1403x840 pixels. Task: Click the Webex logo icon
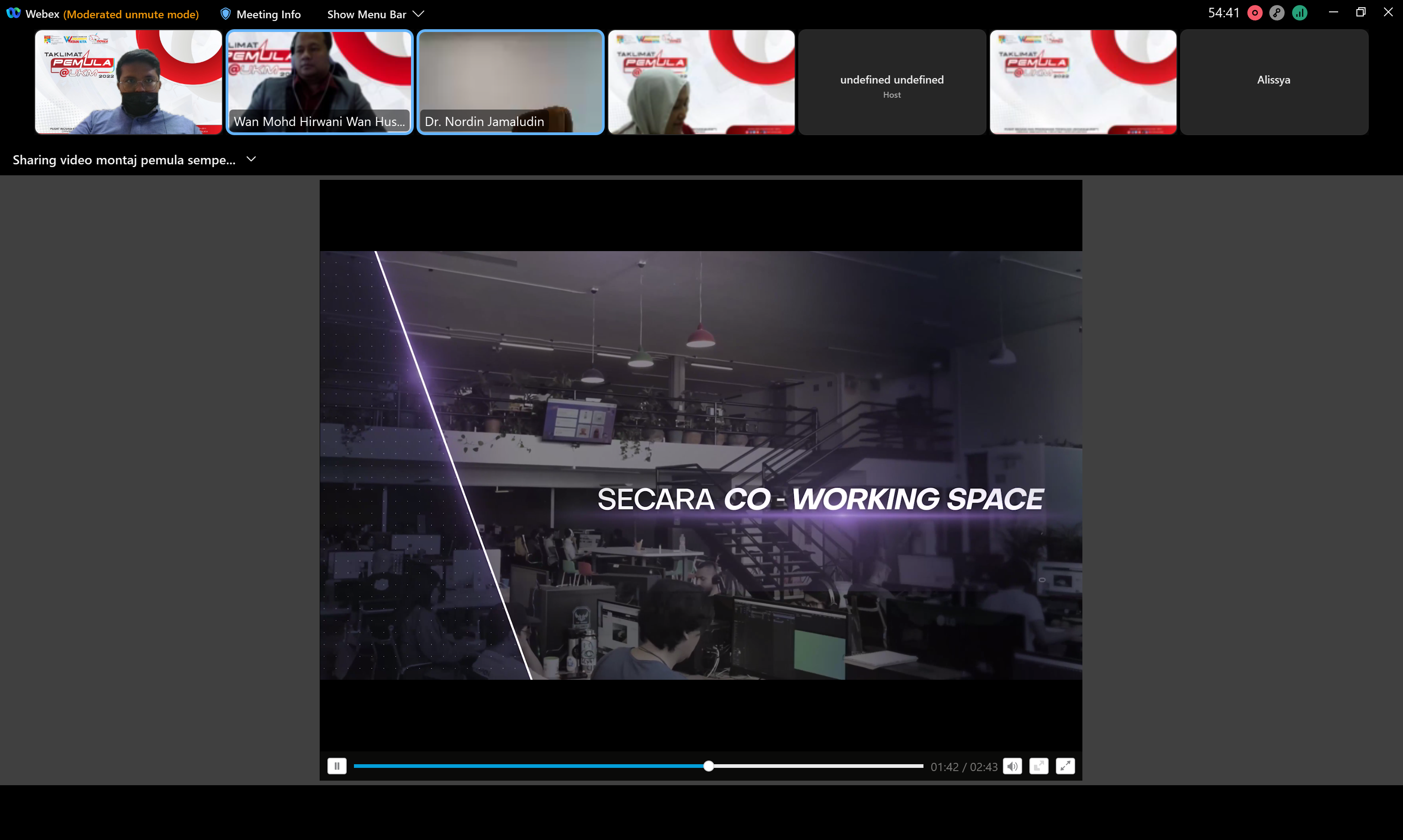13,14
